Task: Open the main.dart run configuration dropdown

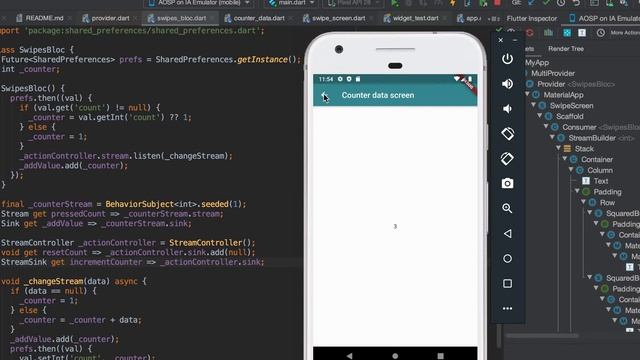Action: point(292,3)
